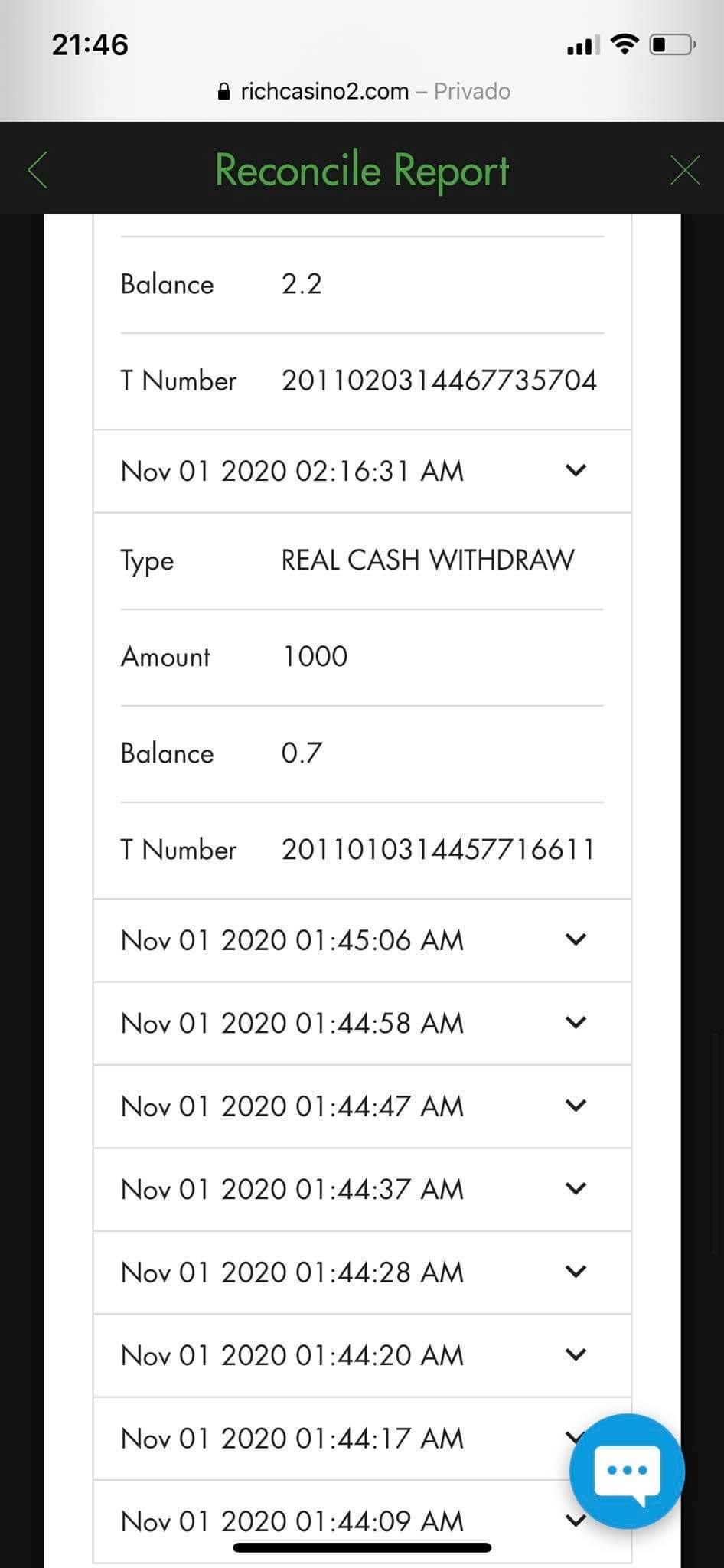Tap the cellular signal bars icon
Screen dimensions: 724x1568
583,46
